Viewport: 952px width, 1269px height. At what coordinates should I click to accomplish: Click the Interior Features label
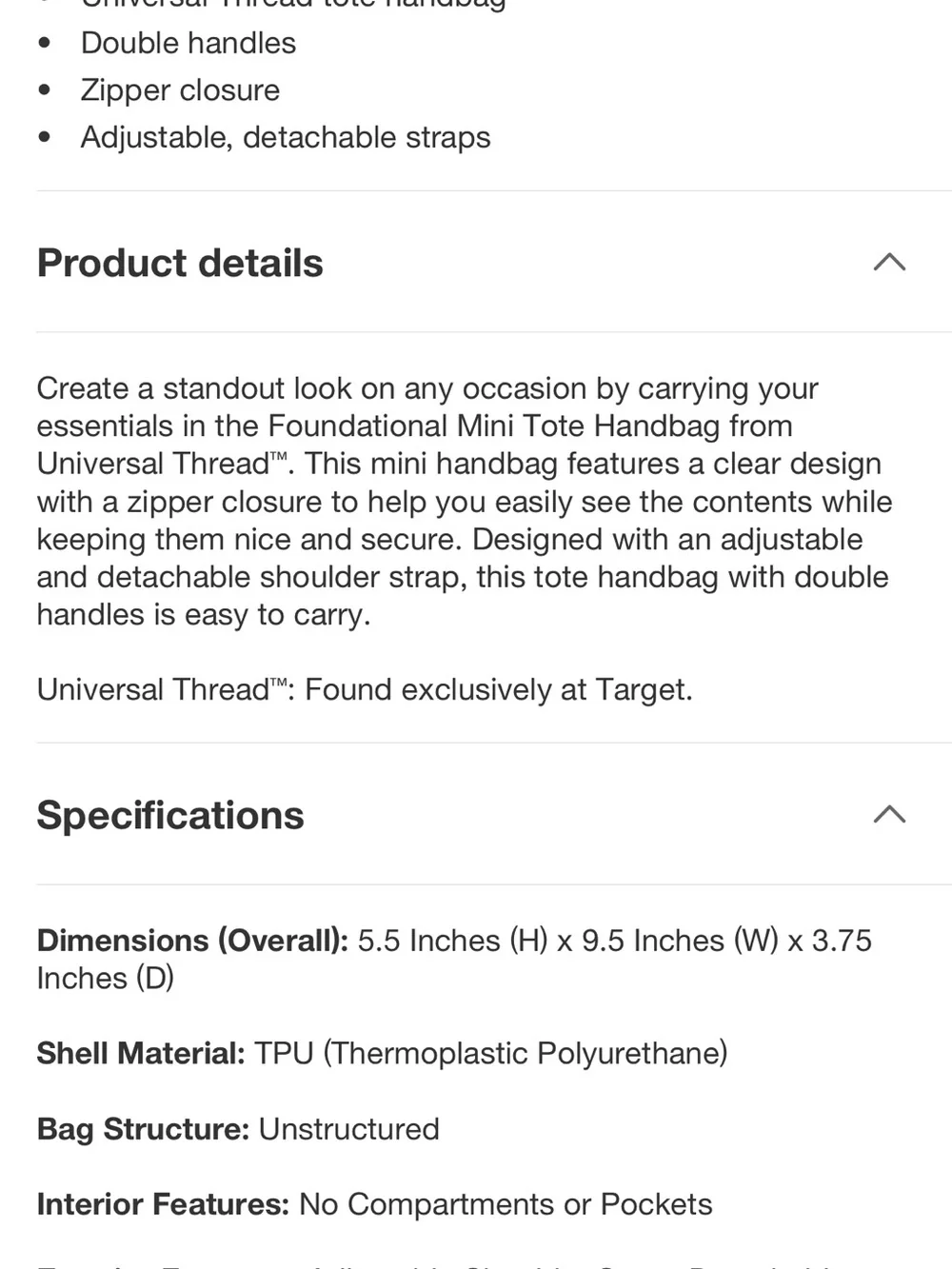click(x=163, y=1204)
